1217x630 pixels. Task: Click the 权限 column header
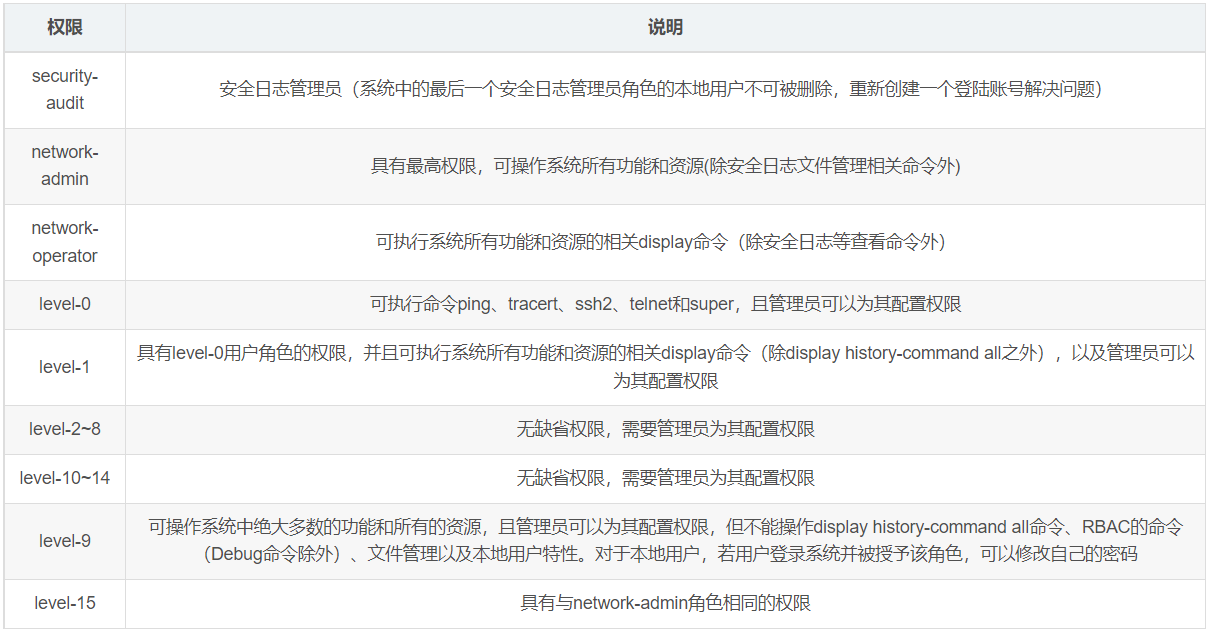pyautogui.click(x=65, y=28)
